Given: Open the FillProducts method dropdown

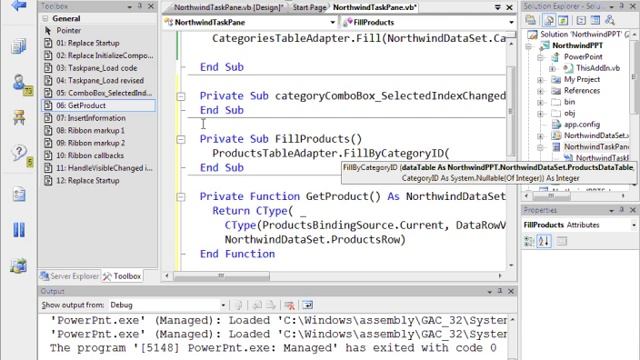Looking at the screenshot, I should (x=511, y=22).
